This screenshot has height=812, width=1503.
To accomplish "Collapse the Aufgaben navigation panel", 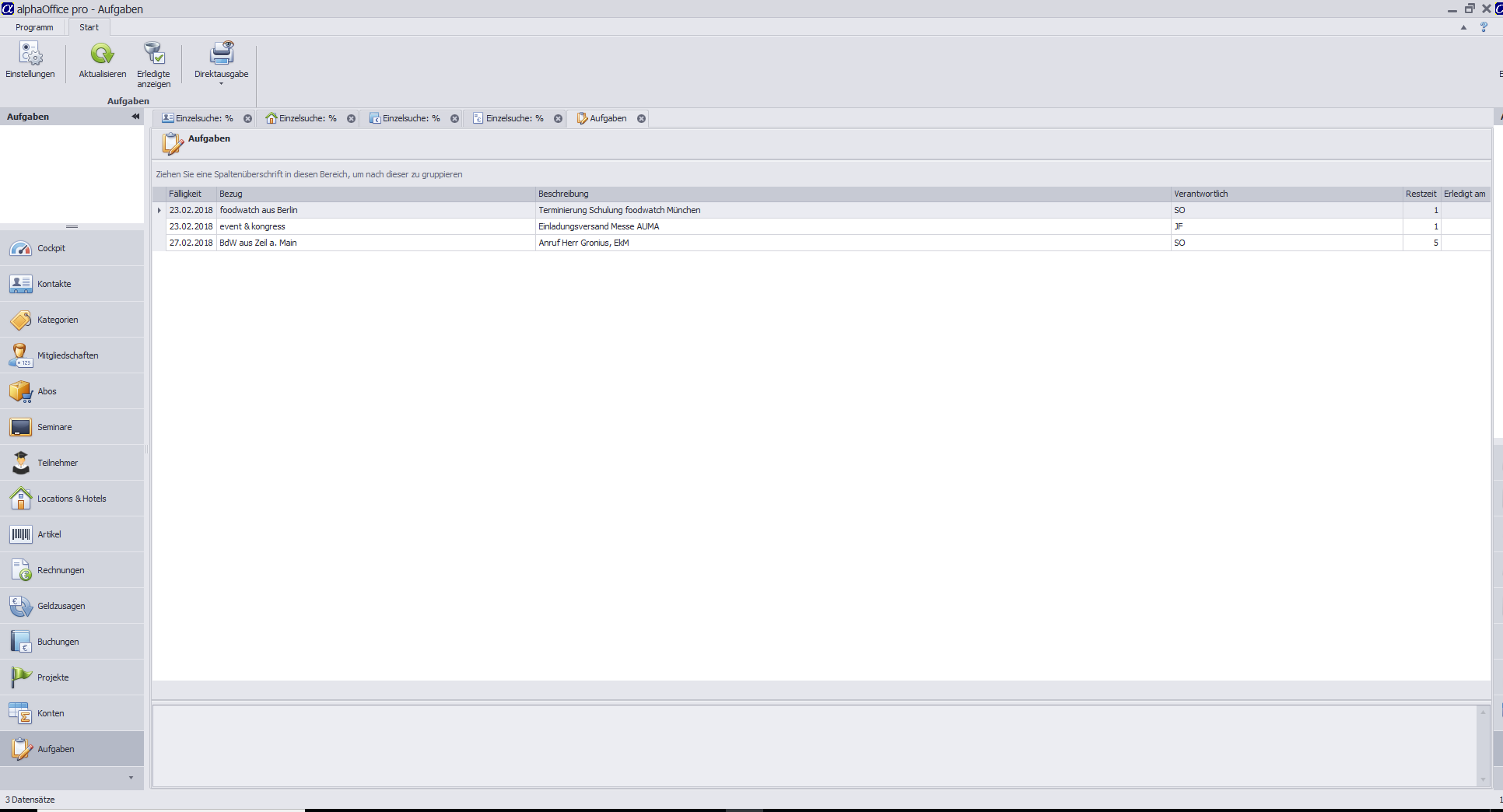I will coord(135,117).
